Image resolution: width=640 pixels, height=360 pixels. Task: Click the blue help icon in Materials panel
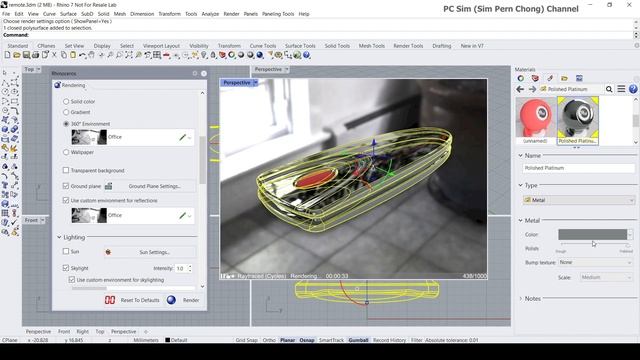tap(633, 89)
